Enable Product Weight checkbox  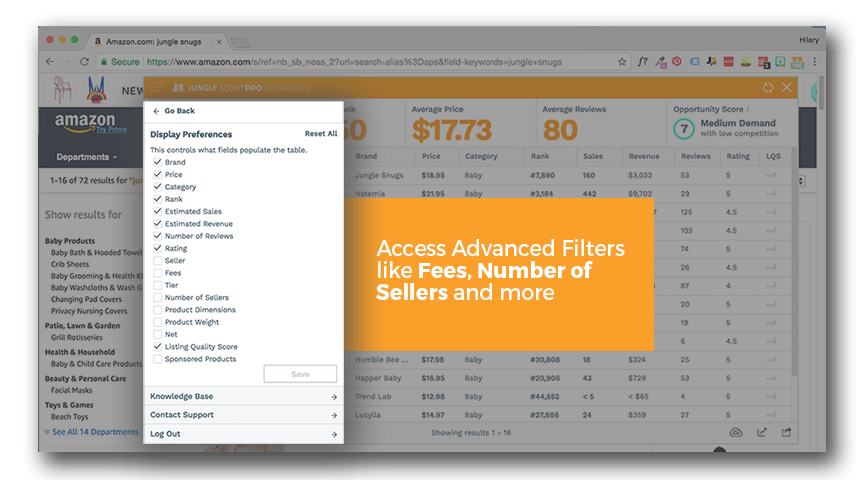pos(158,322)
